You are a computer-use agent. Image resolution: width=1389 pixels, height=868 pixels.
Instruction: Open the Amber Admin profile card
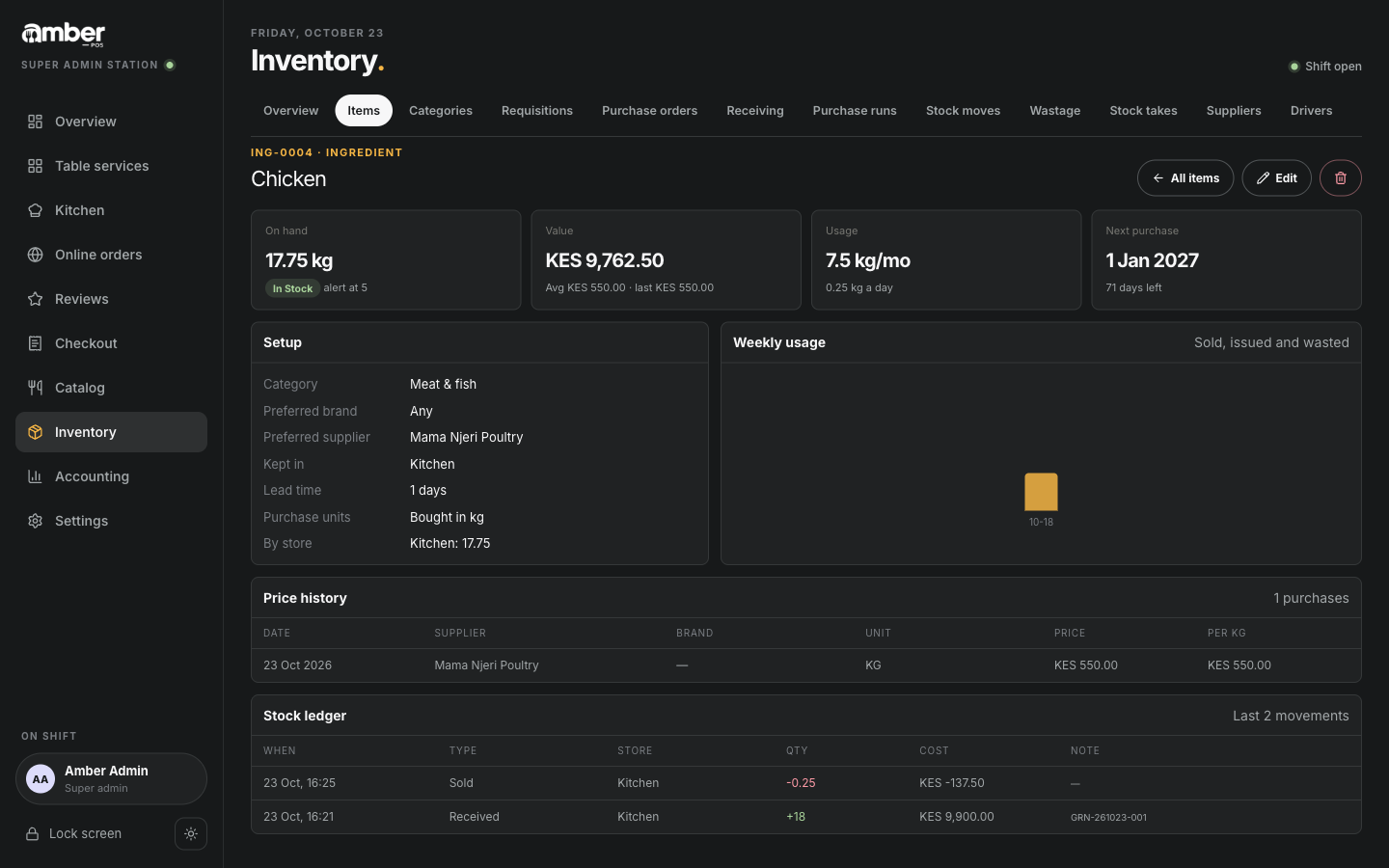(111, 779)
